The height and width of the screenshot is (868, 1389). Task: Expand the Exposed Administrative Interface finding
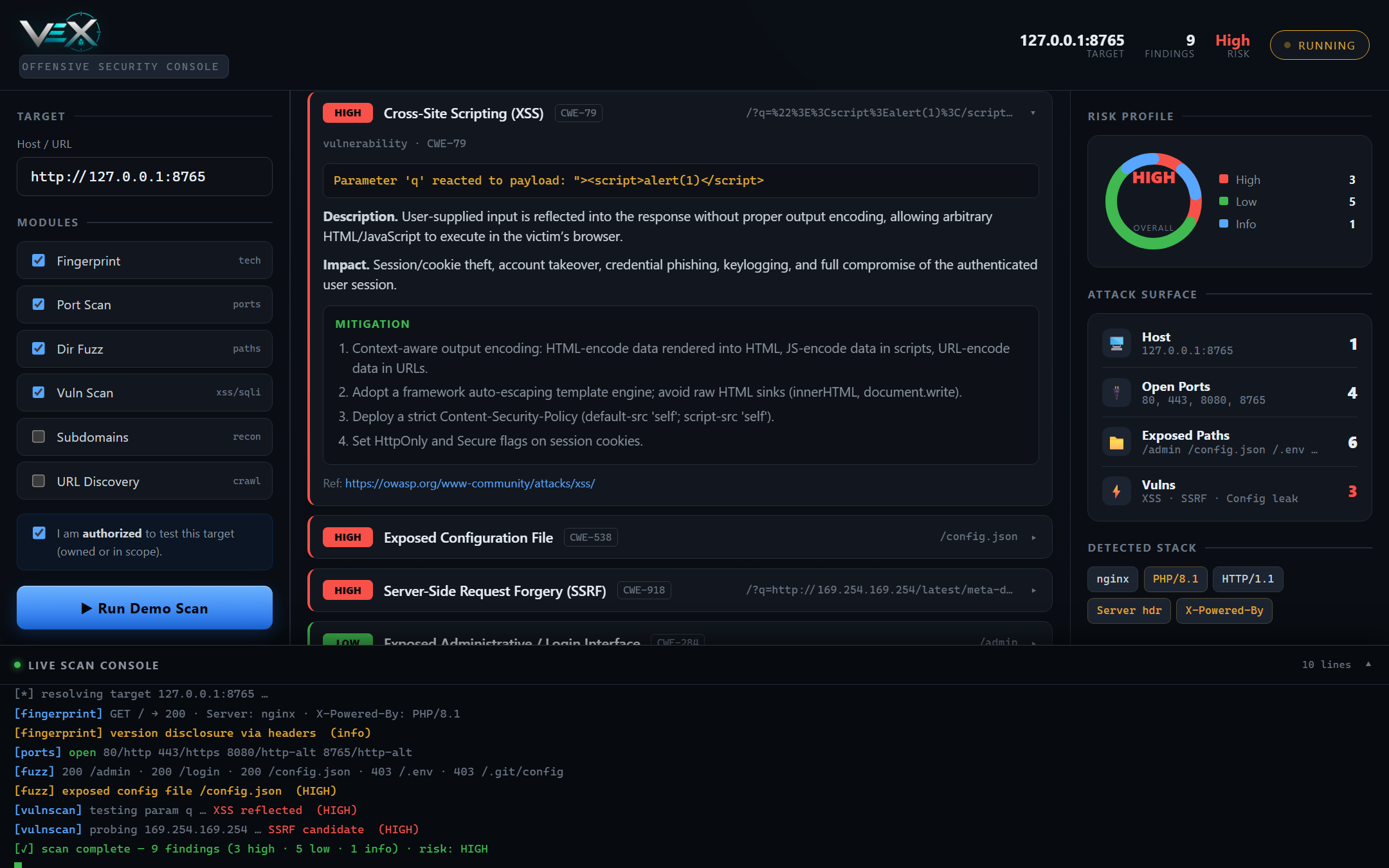click(x=1033, y=642)
